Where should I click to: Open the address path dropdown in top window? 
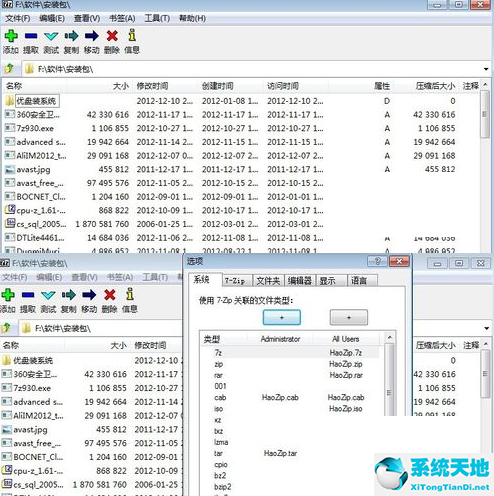click(x=486, y=69)
